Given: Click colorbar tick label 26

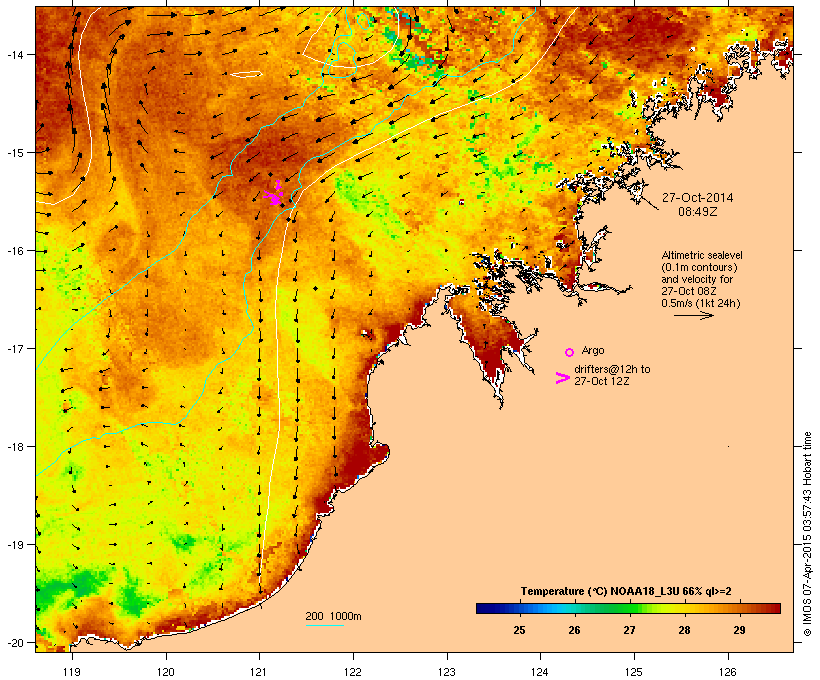Looking at the screenshot, I should (x=574, y=630).
